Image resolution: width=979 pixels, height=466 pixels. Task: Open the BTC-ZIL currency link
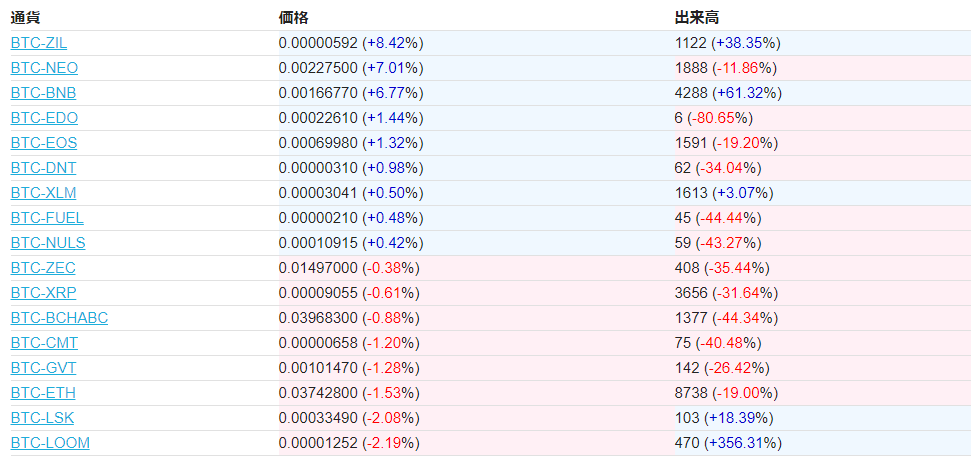pyautogui.click(x=39, y=43)
